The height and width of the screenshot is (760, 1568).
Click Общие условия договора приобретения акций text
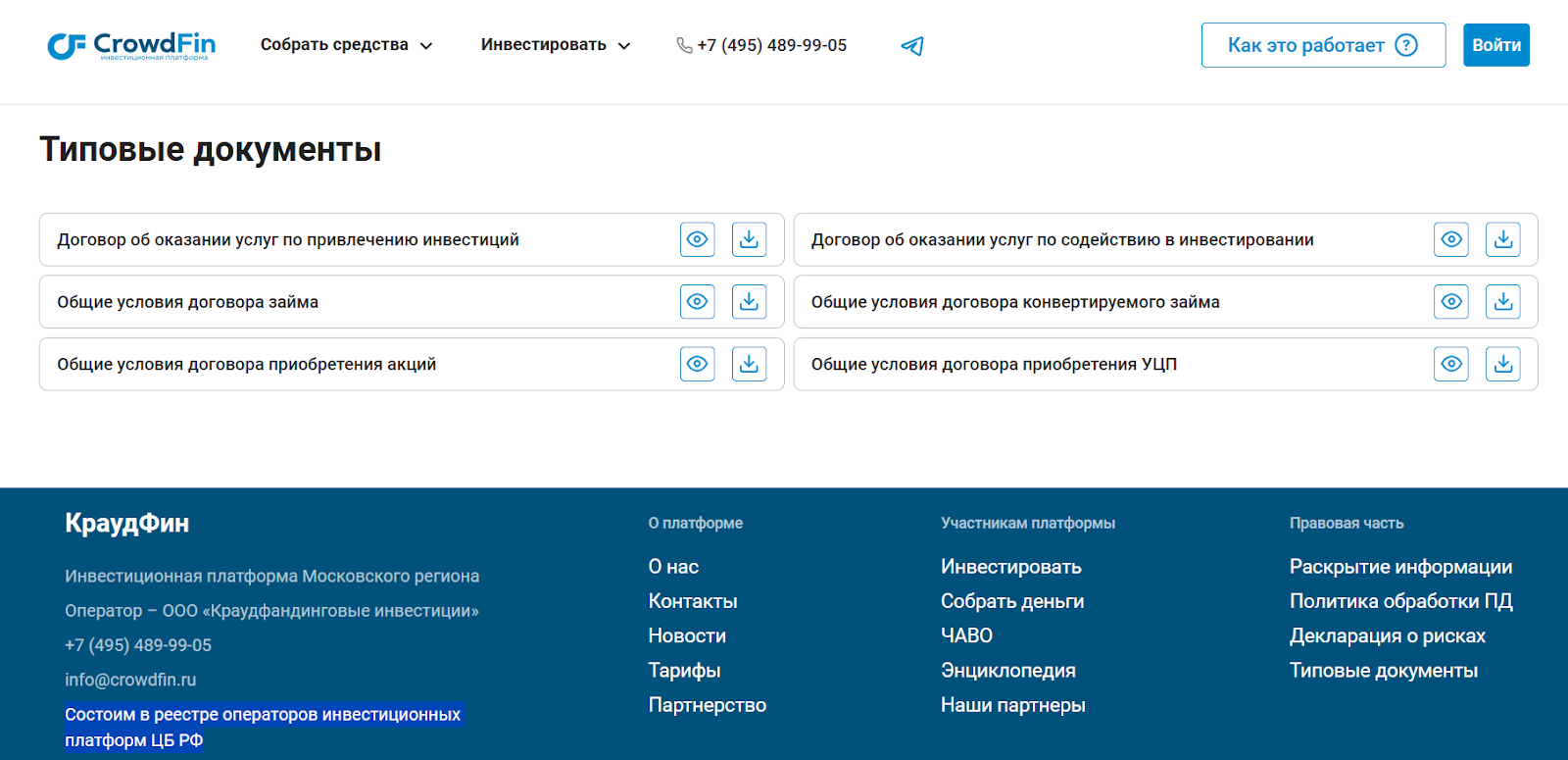pos(247,364)
